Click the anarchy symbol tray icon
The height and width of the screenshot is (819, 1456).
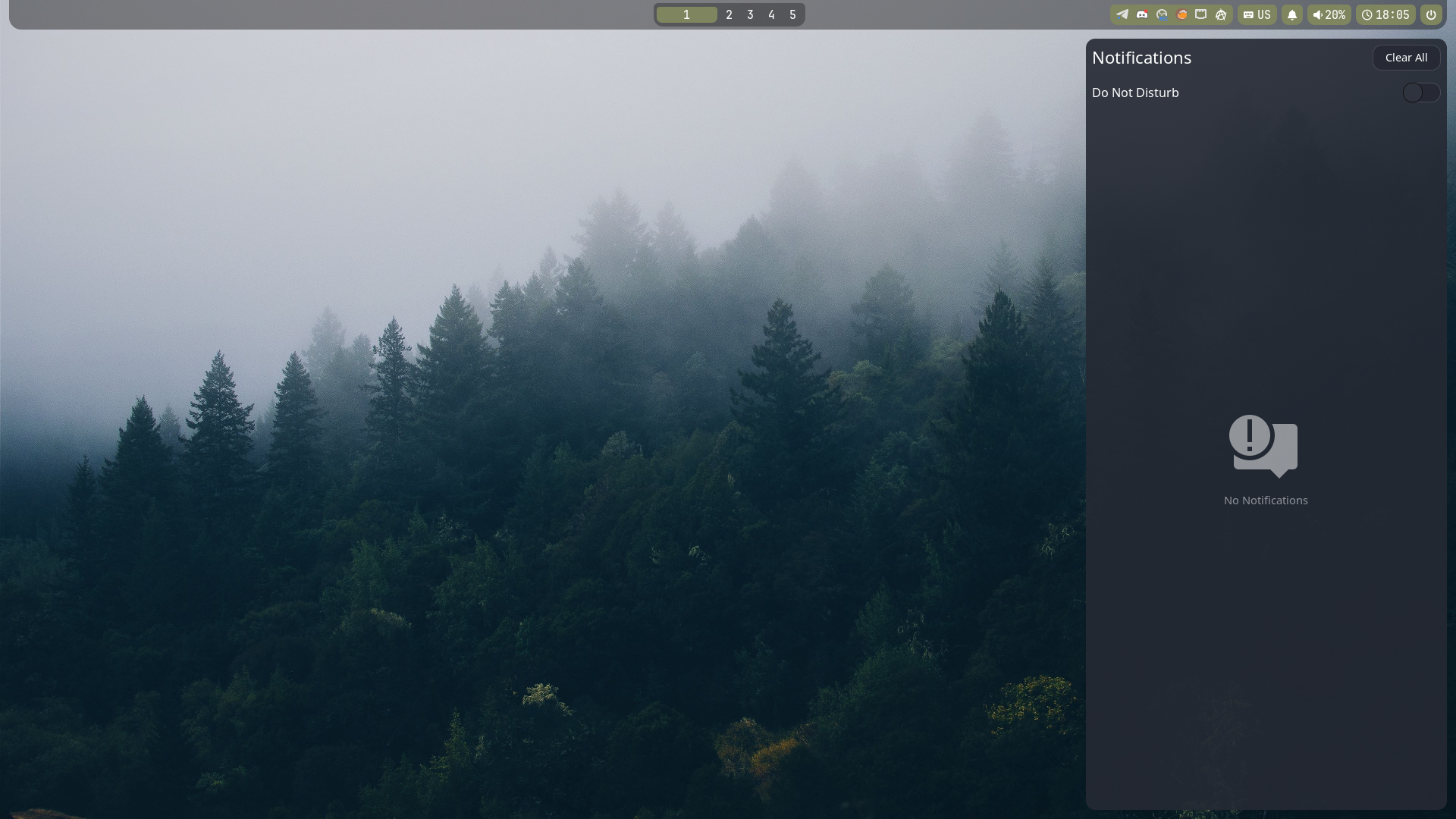pyautogui.click(x=1221, y=14)
